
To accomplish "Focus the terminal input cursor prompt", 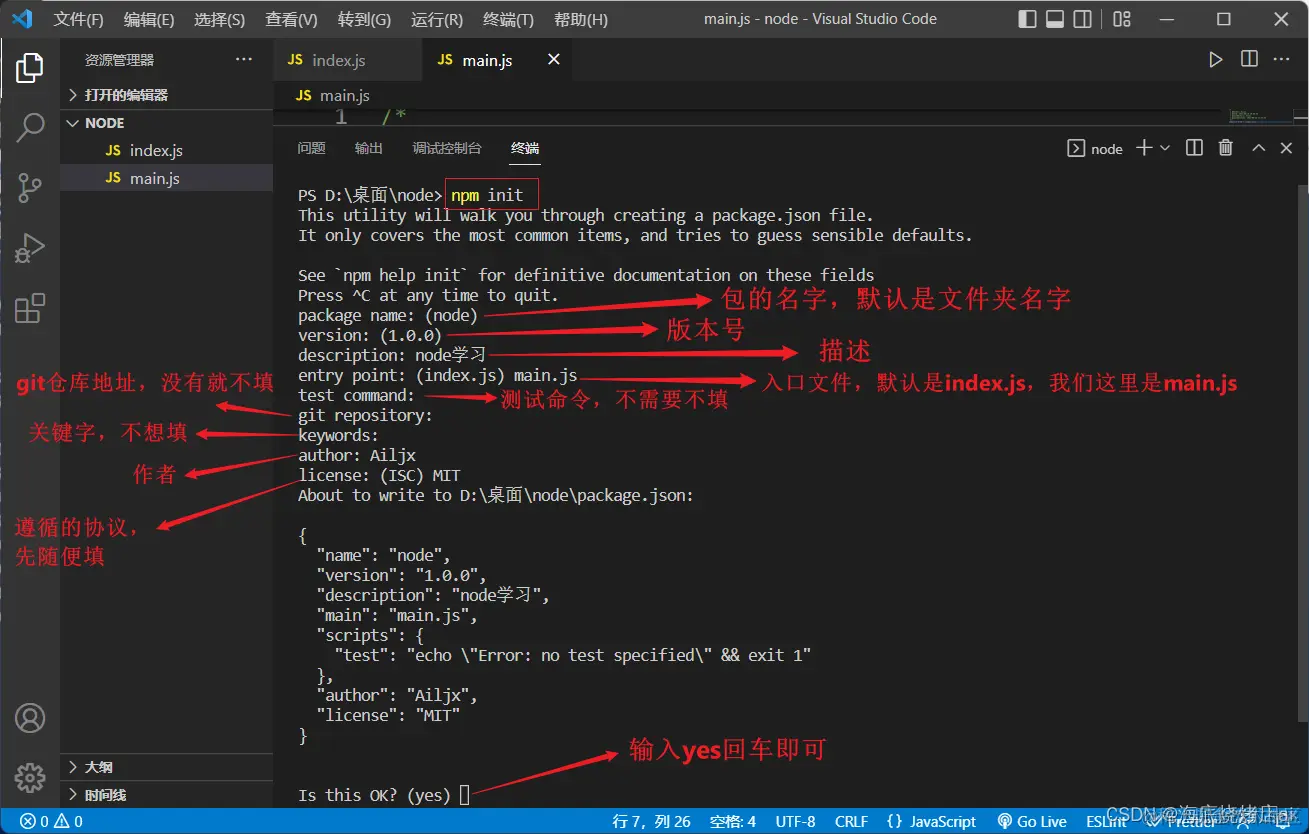I will tap(464, 795).
